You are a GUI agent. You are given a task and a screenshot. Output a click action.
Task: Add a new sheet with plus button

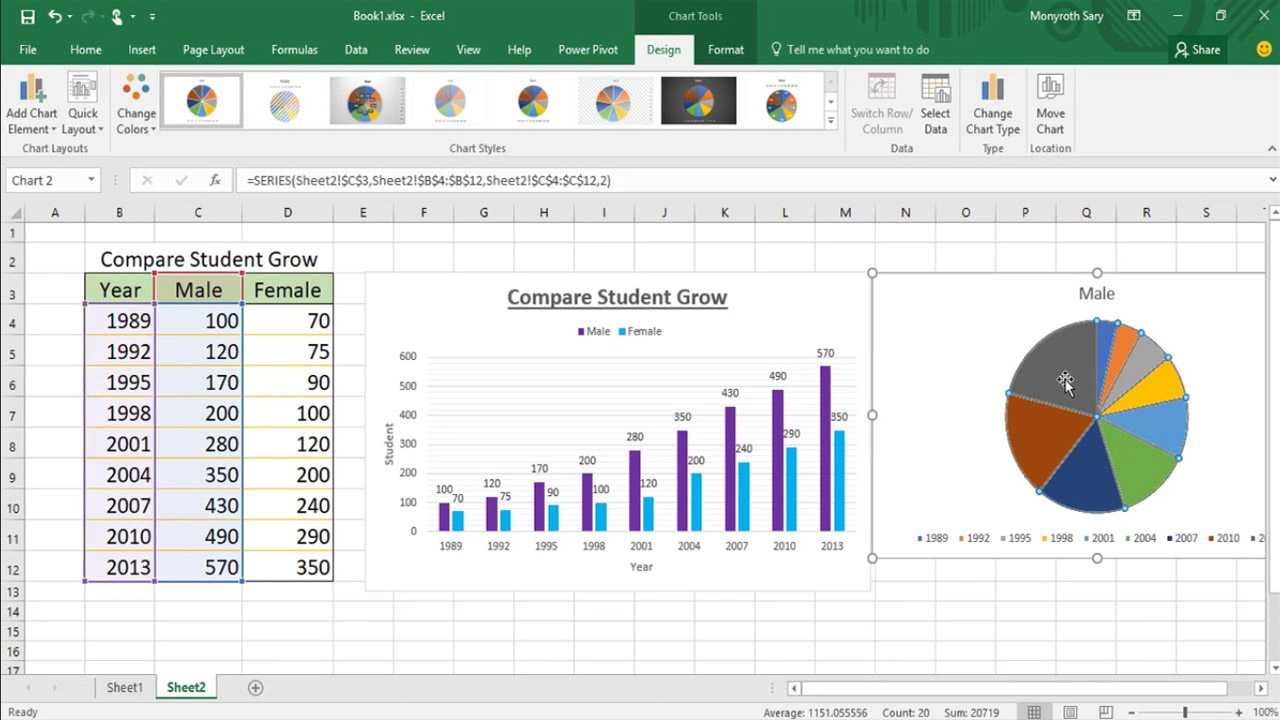click(x=255, y=687)
